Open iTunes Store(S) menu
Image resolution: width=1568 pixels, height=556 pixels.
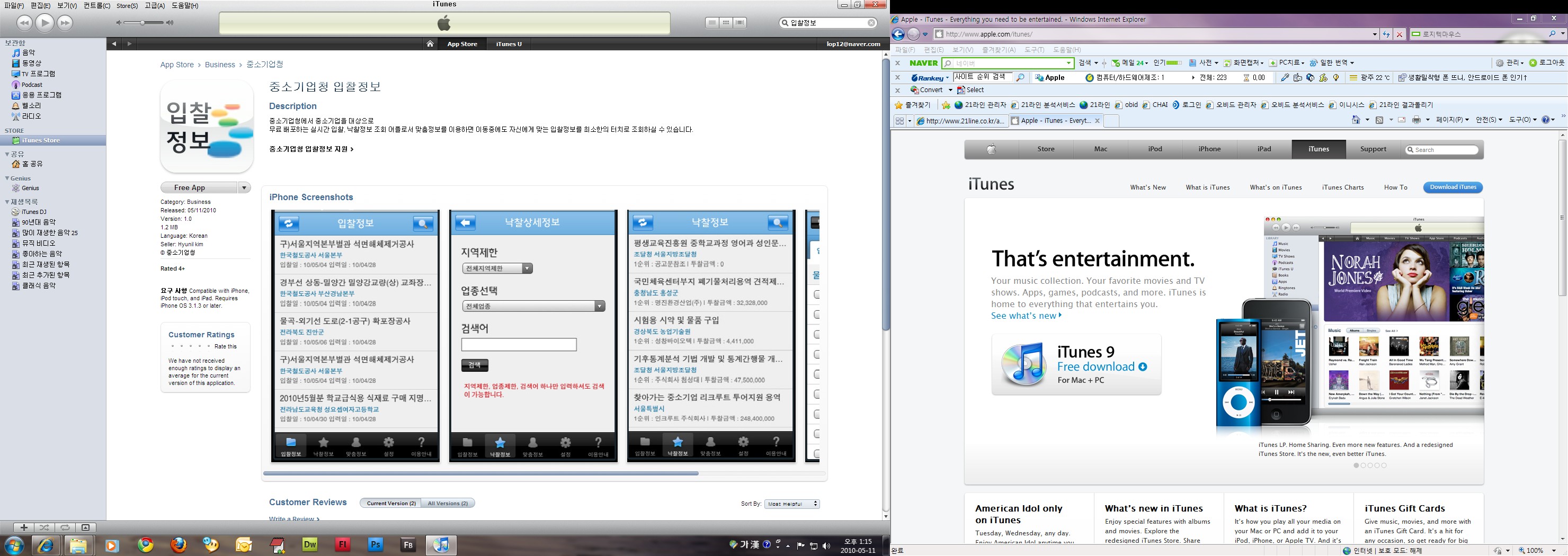coord(127,5)
